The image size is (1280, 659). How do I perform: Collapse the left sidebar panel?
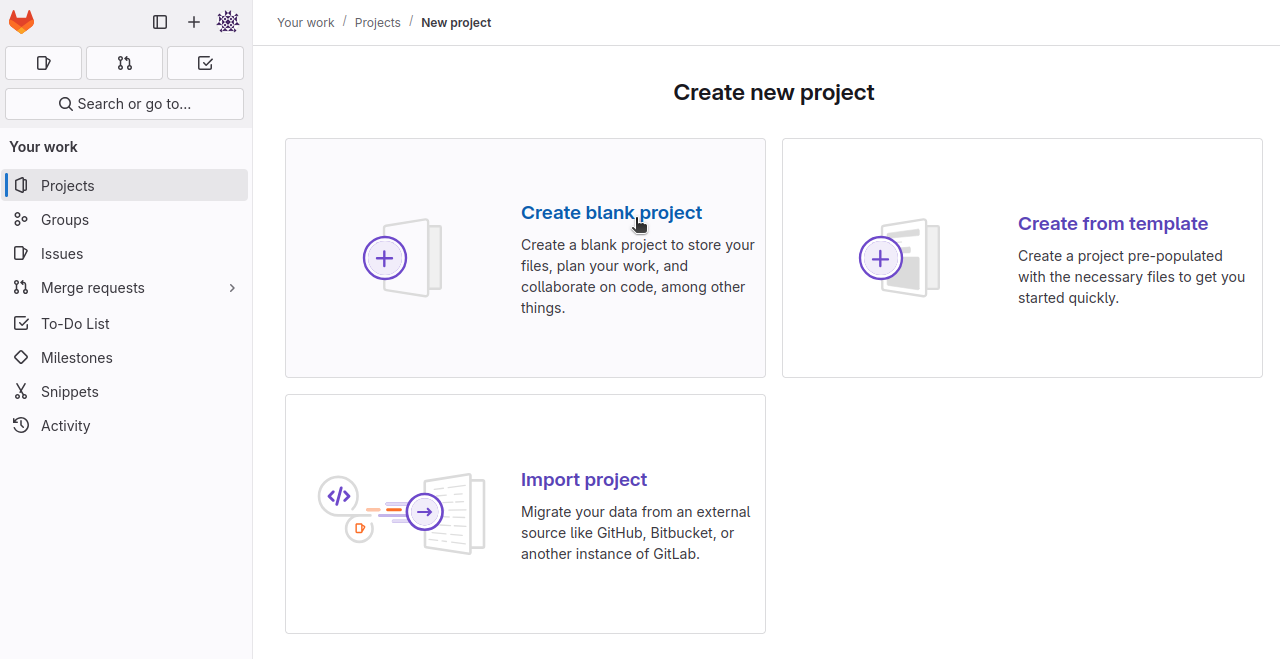[160, 22]
